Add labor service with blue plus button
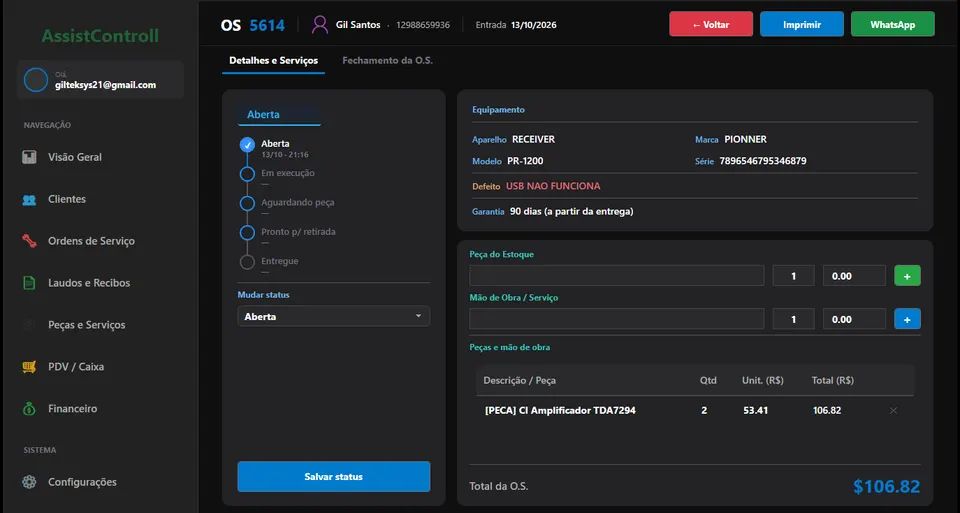Image resolution: width=960 pixels, height=513 pixels. point(907,319)
